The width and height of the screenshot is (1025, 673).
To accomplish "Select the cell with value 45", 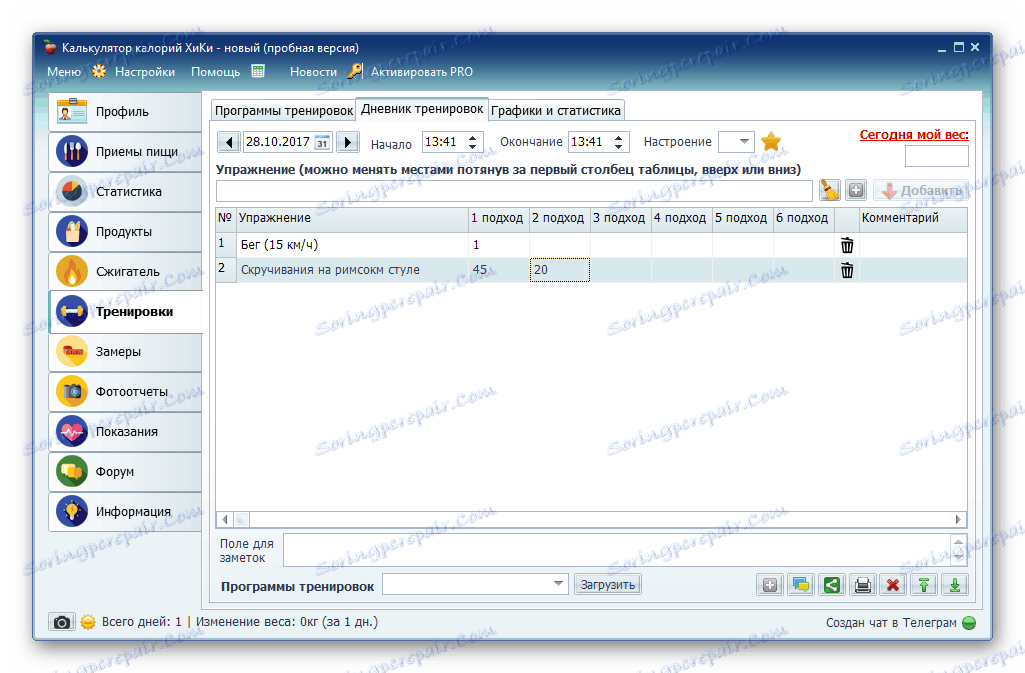I will click(499, 270).
